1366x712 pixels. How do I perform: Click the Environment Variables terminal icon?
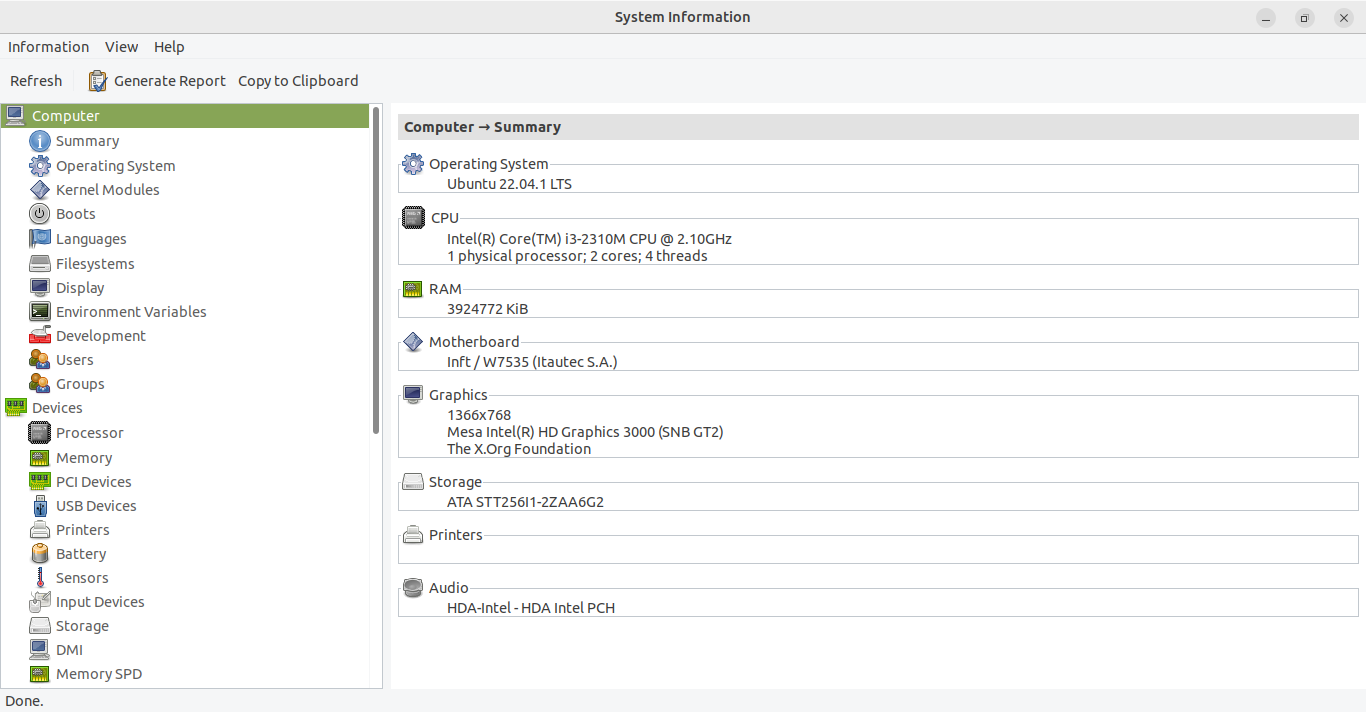(x=40, y=312)
